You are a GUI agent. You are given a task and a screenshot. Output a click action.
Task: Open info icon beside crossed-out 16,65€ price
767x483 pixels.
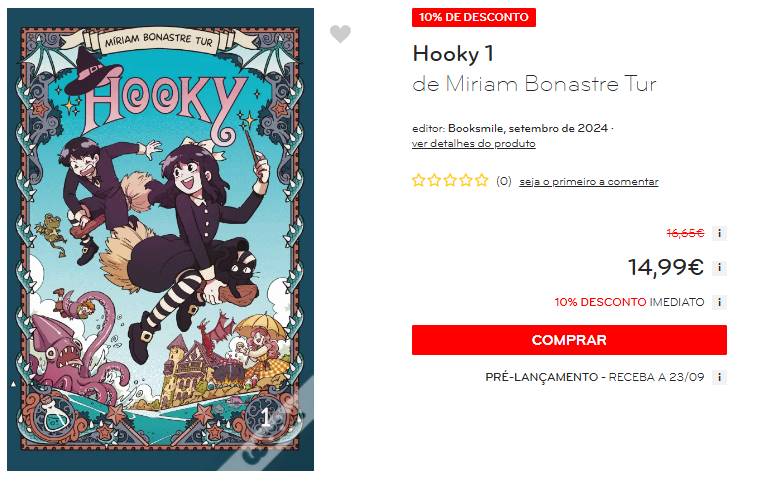[x=719, y=233]
